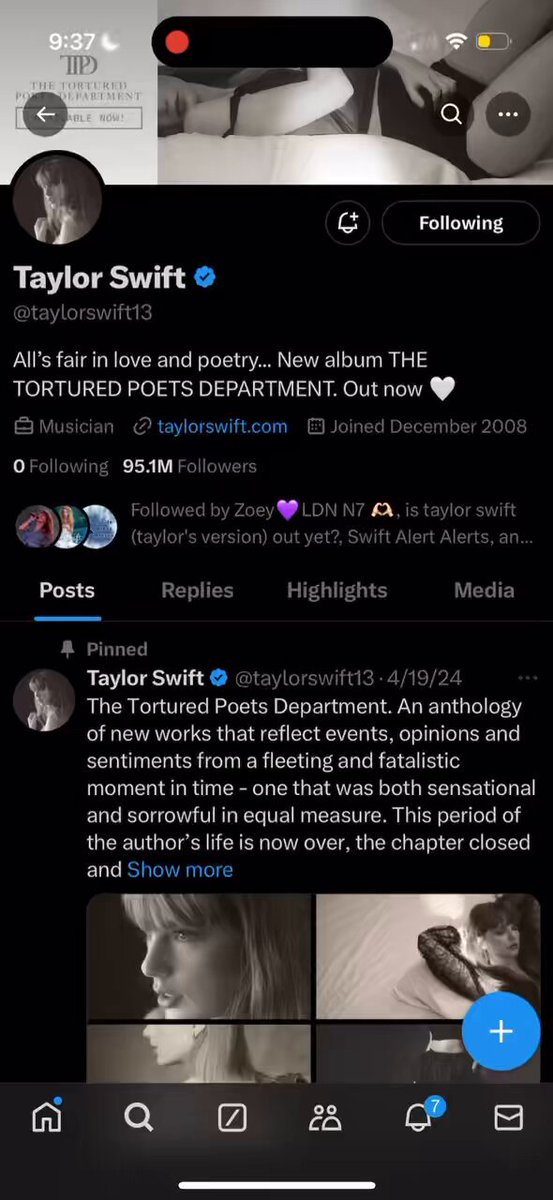Open the Communities people icon
This screenshot has height=1200, width=553.
pos(324,1117)
